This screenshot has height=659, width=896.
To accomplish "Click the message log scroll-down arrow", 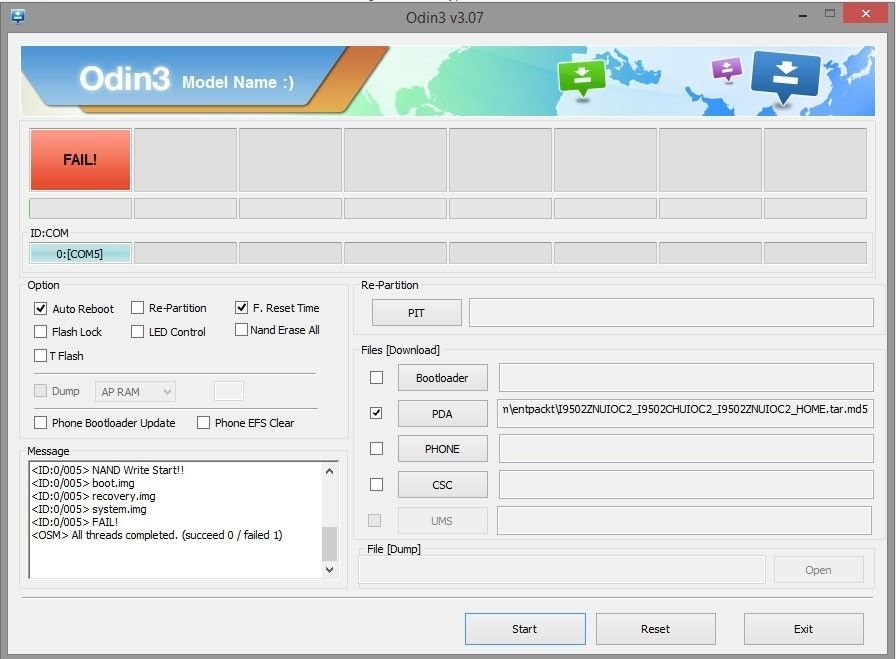I will point(329,569).
